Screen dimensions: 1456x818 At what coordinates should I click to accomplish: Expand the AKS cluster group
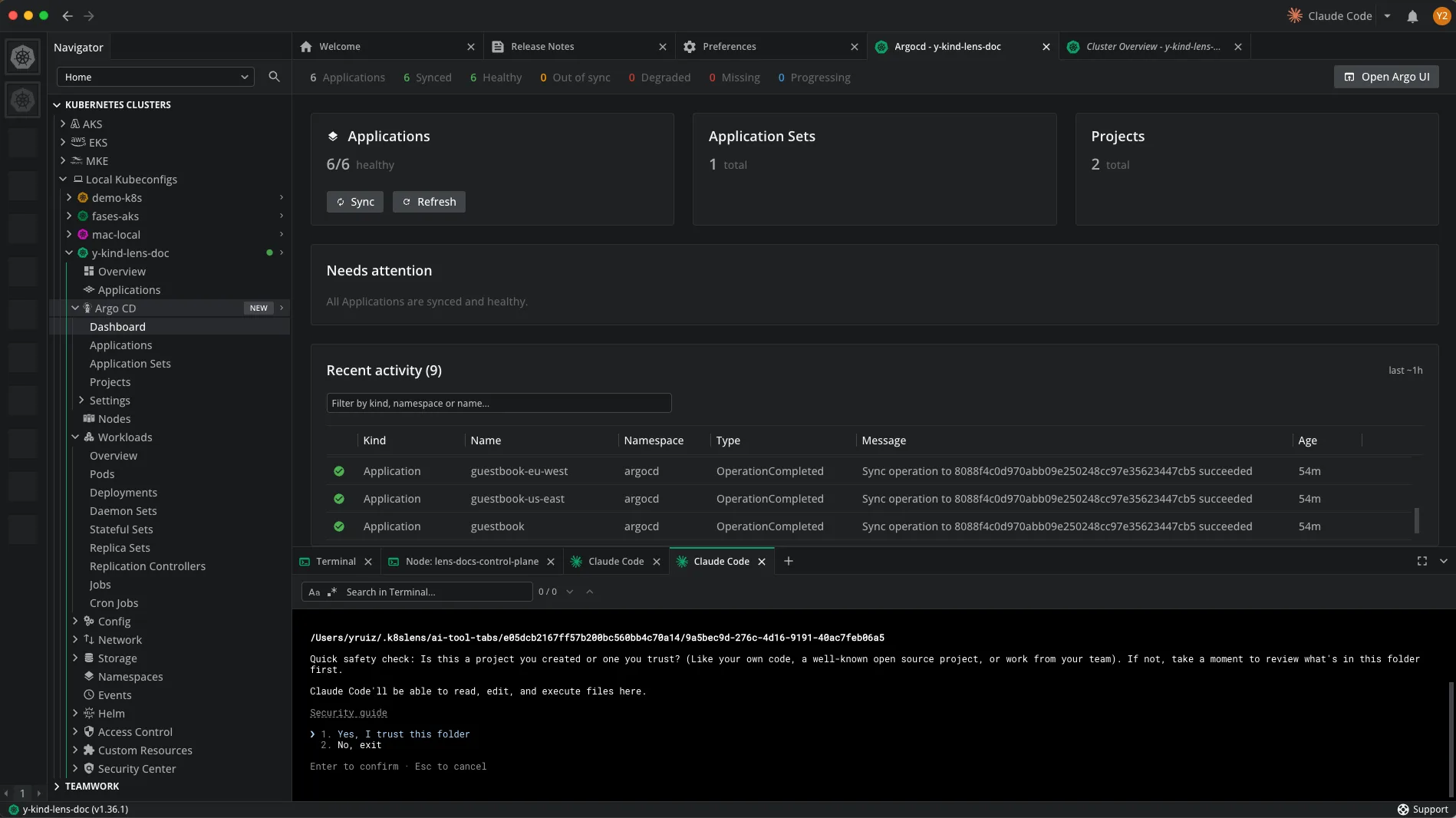click(x=63, y=124)
